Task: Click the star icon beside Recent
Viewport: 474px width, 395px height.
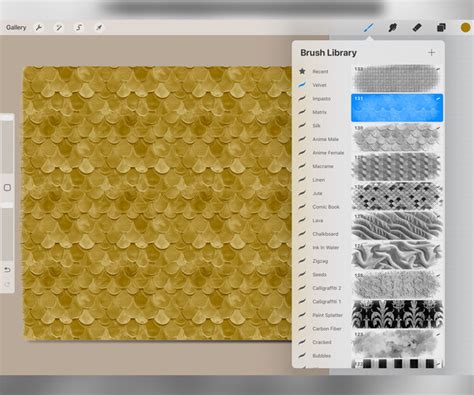Action: 302,71
